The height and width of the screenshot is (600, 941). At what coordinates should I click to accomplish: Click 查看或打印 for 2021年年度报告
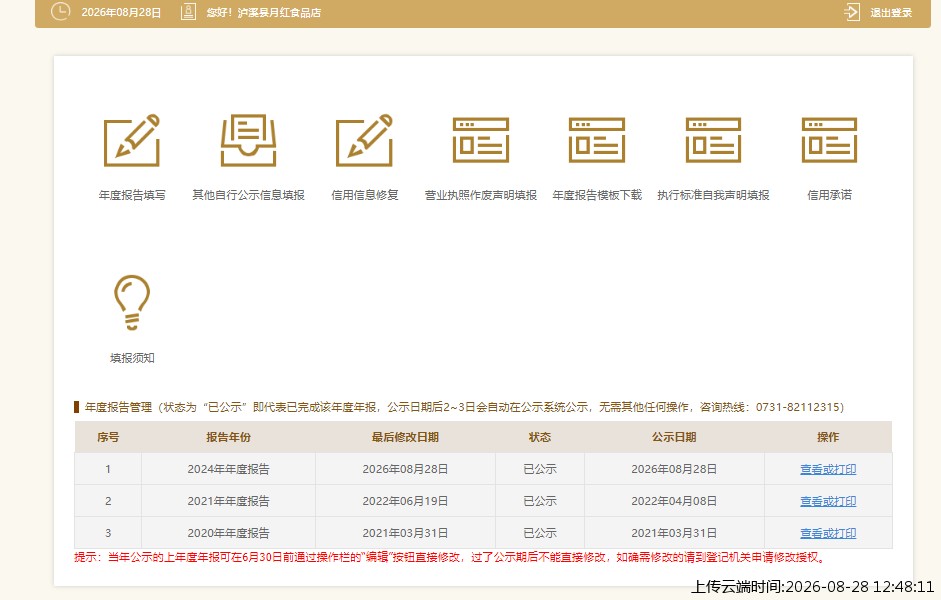click(828, 501)
